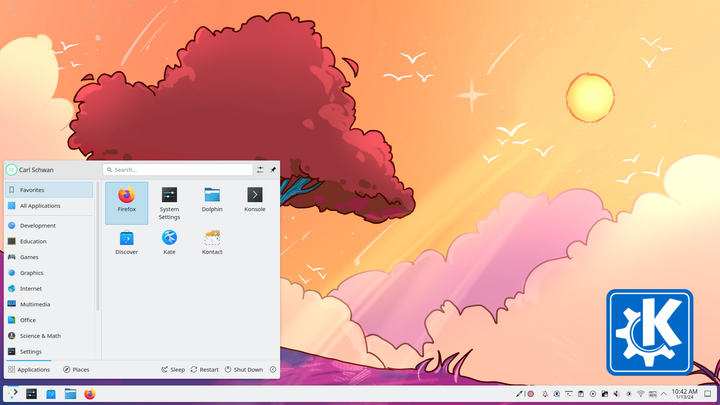This screenshot has width=720, height=405.
Task: Click the Restart button
Action: tap(205, 370)
